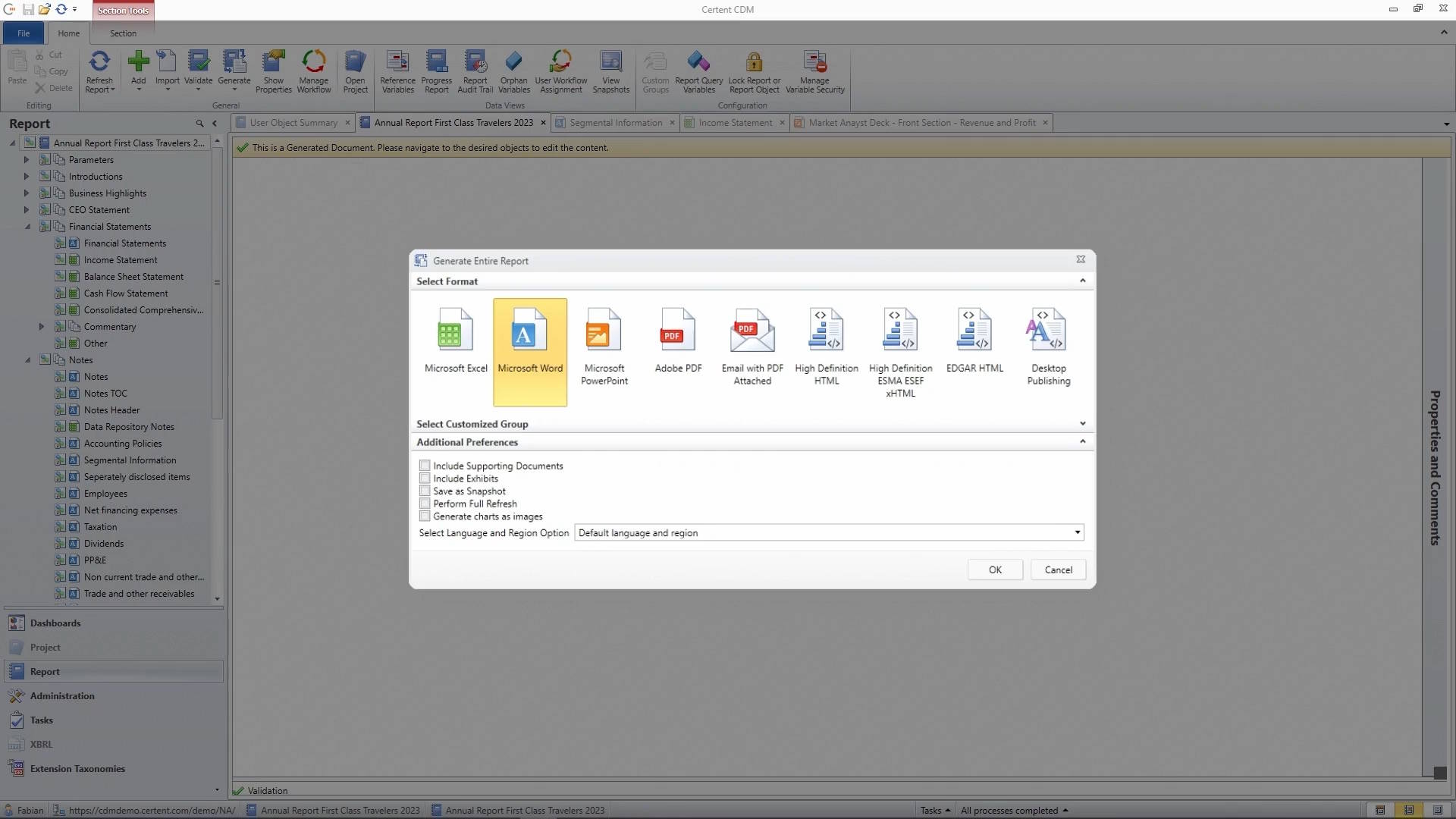The image size is (1456, 819).
Task: Expand the Select Customized Group section
Action: (x=1082, y=424)
